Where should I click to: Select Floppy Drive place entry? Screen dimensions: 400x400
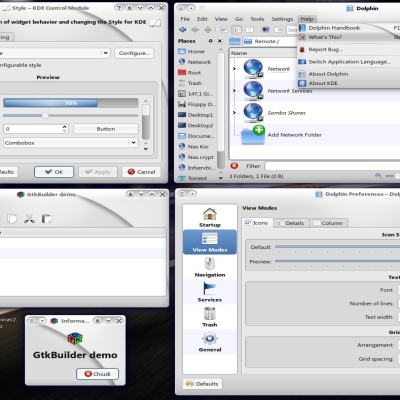click(x=197, y=104)
